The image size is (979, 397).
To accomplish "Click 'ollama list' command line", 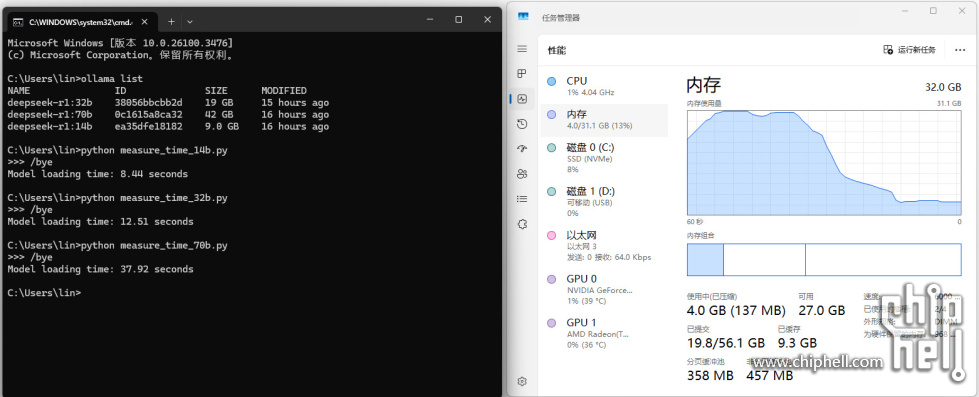I will (x=112, y=79).
